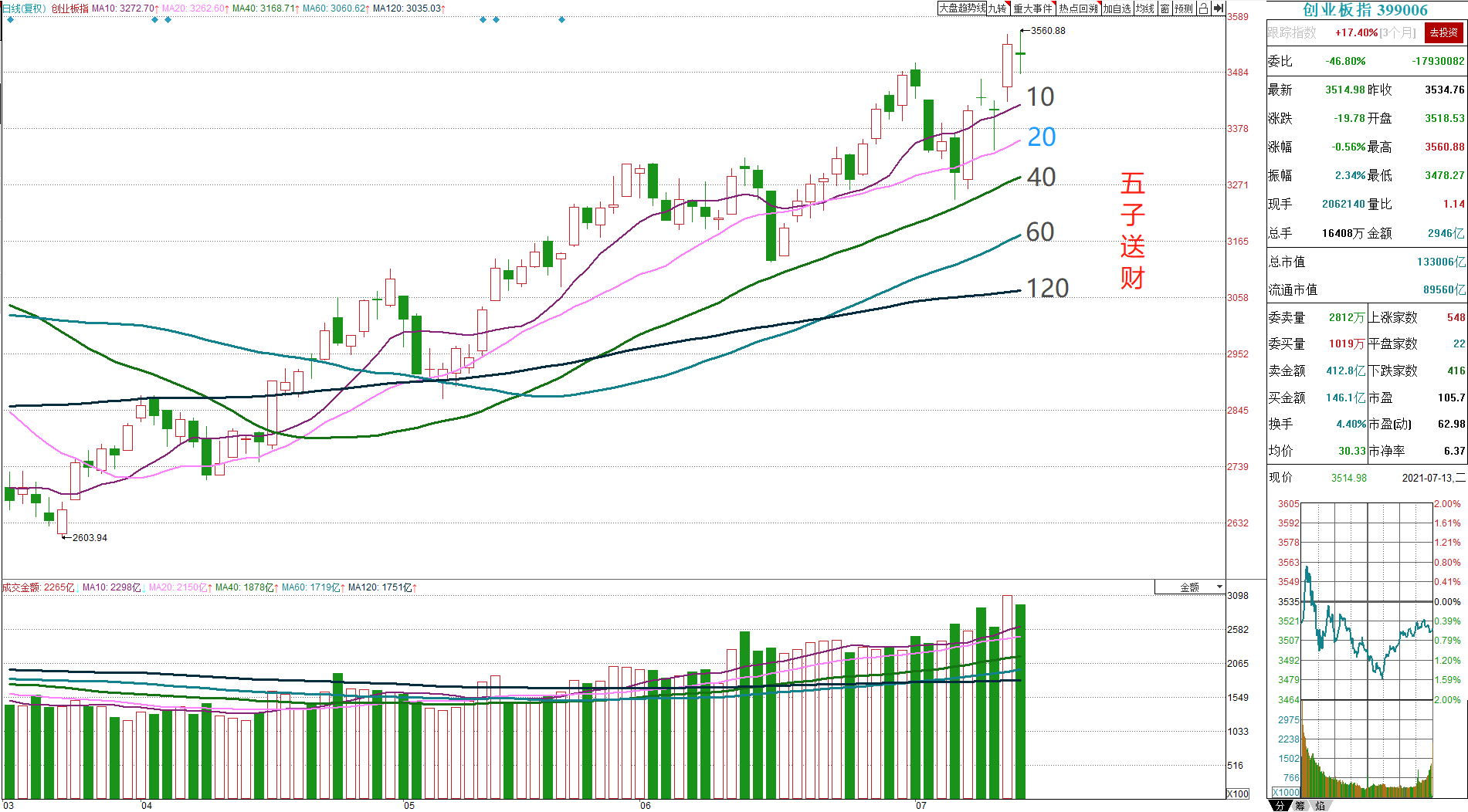This screenshot has width=1468, height=812.
Task: Select the 大盘趋势线 tab
Action: (x=962, y=8)
